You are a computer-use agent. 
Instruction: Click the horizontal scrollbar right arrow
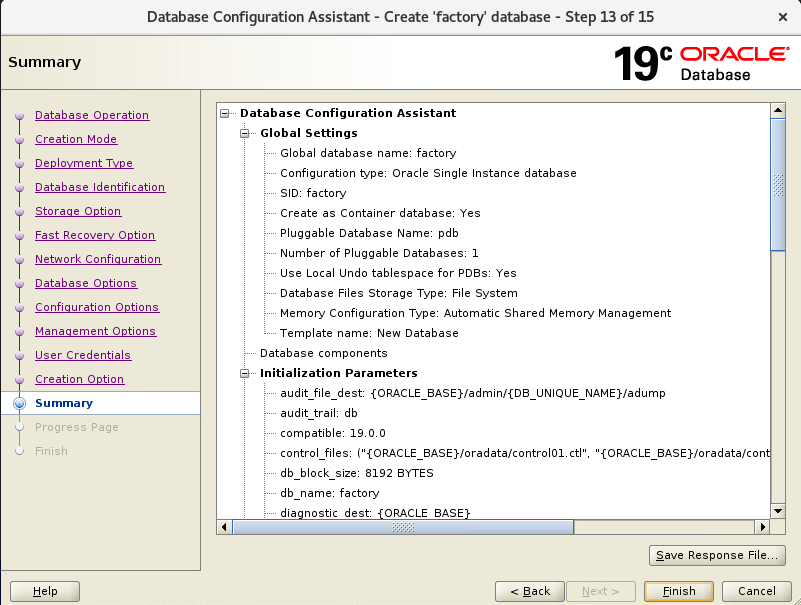pyautogui.click(x=762, y=527)
